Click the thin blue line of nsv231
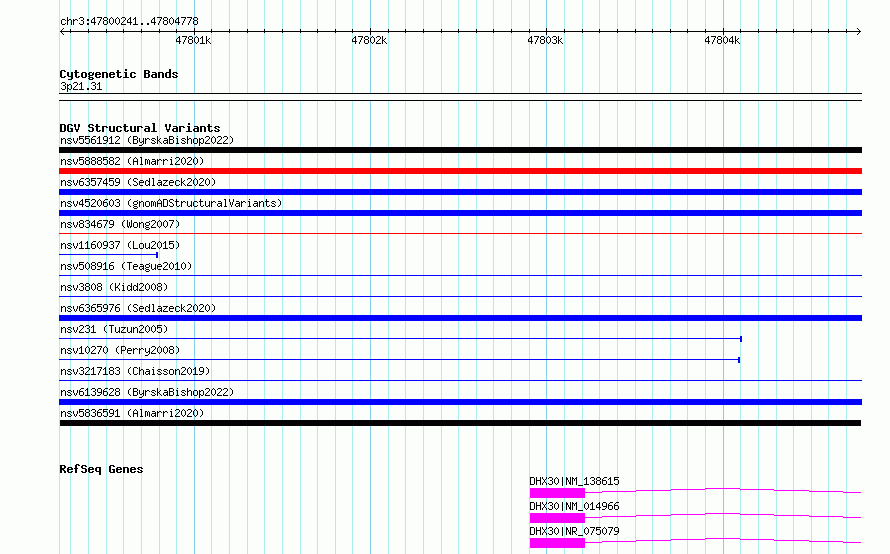The height and width of the screenshot is (554, 890). coord(401,339)
